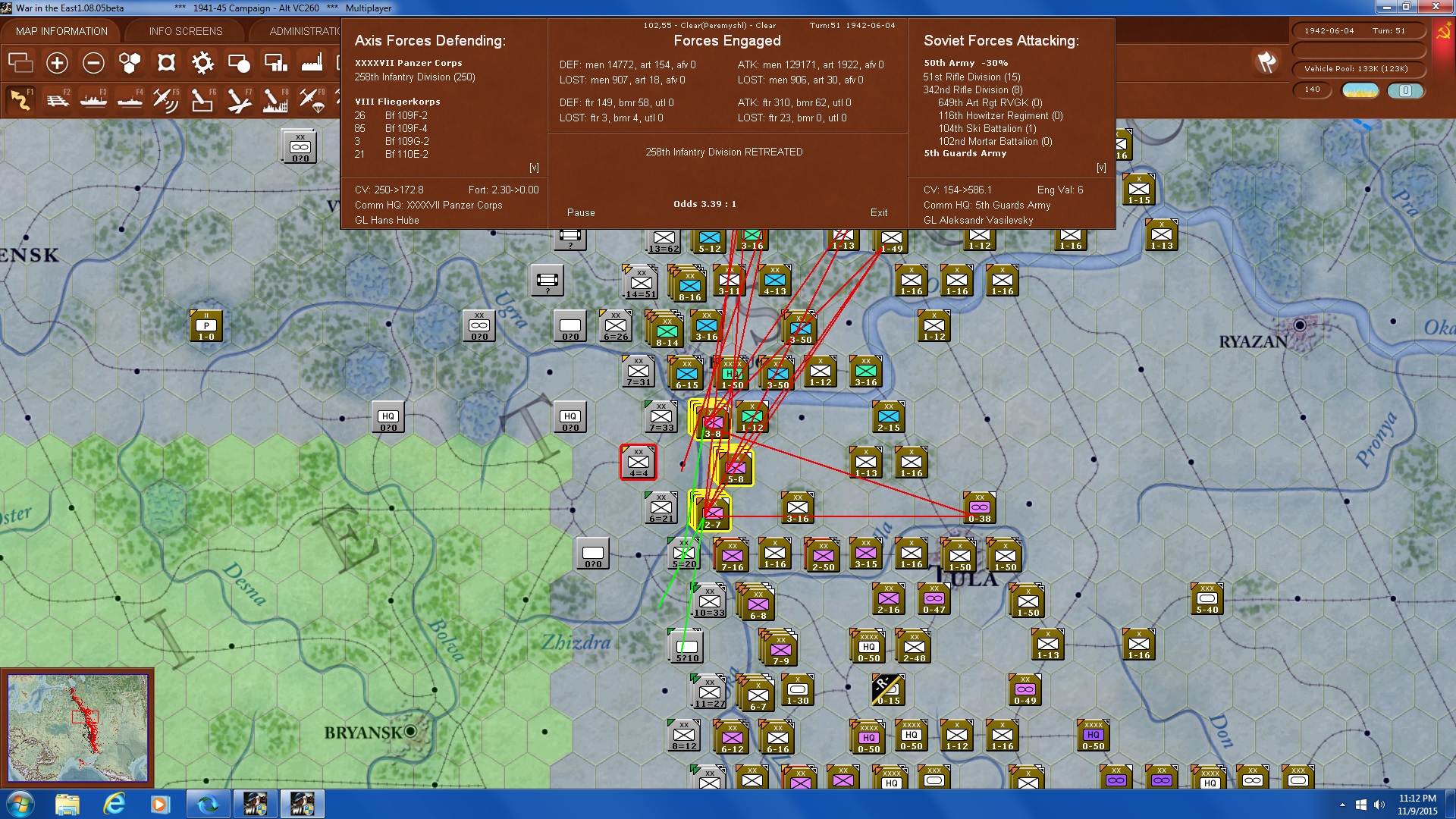Select F3 naval transport mode
Viewport: 1456px width, 819px height.
point(93,100)
